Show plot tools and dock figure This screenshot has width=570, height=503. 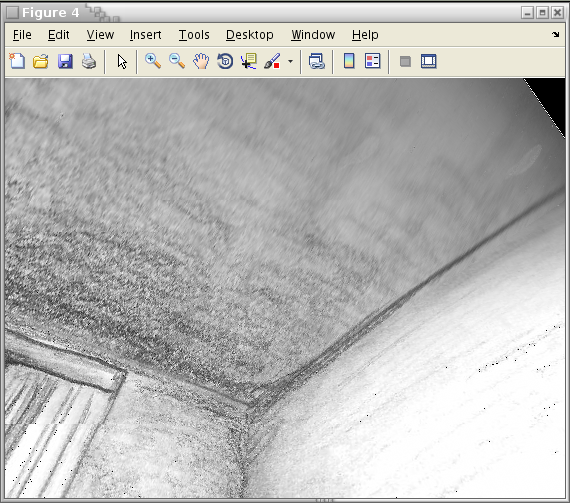[429, 61]
